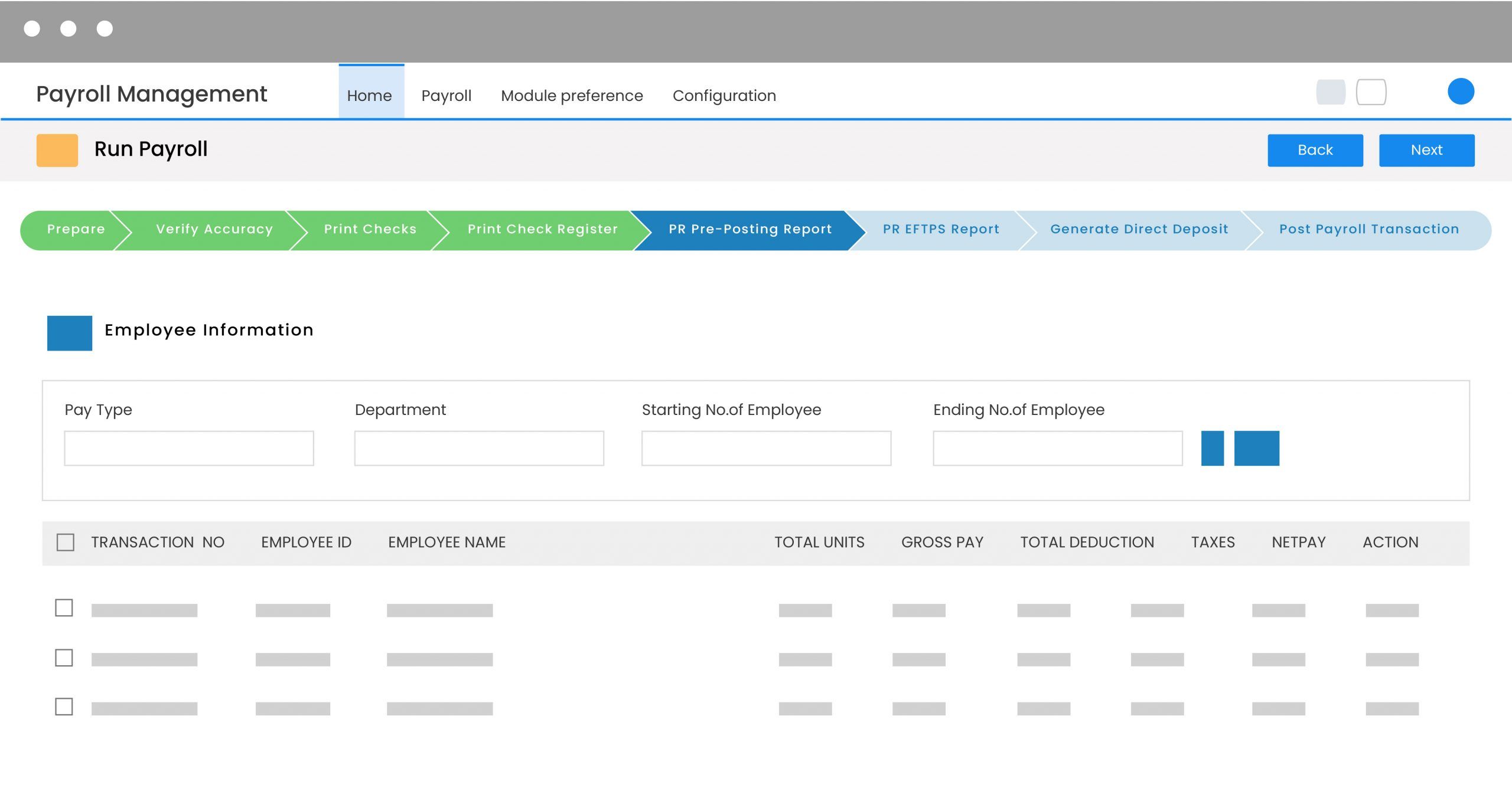Click the Back button
The image size is (1512, 791).
pyautogui.click(x=1315, y=150)
